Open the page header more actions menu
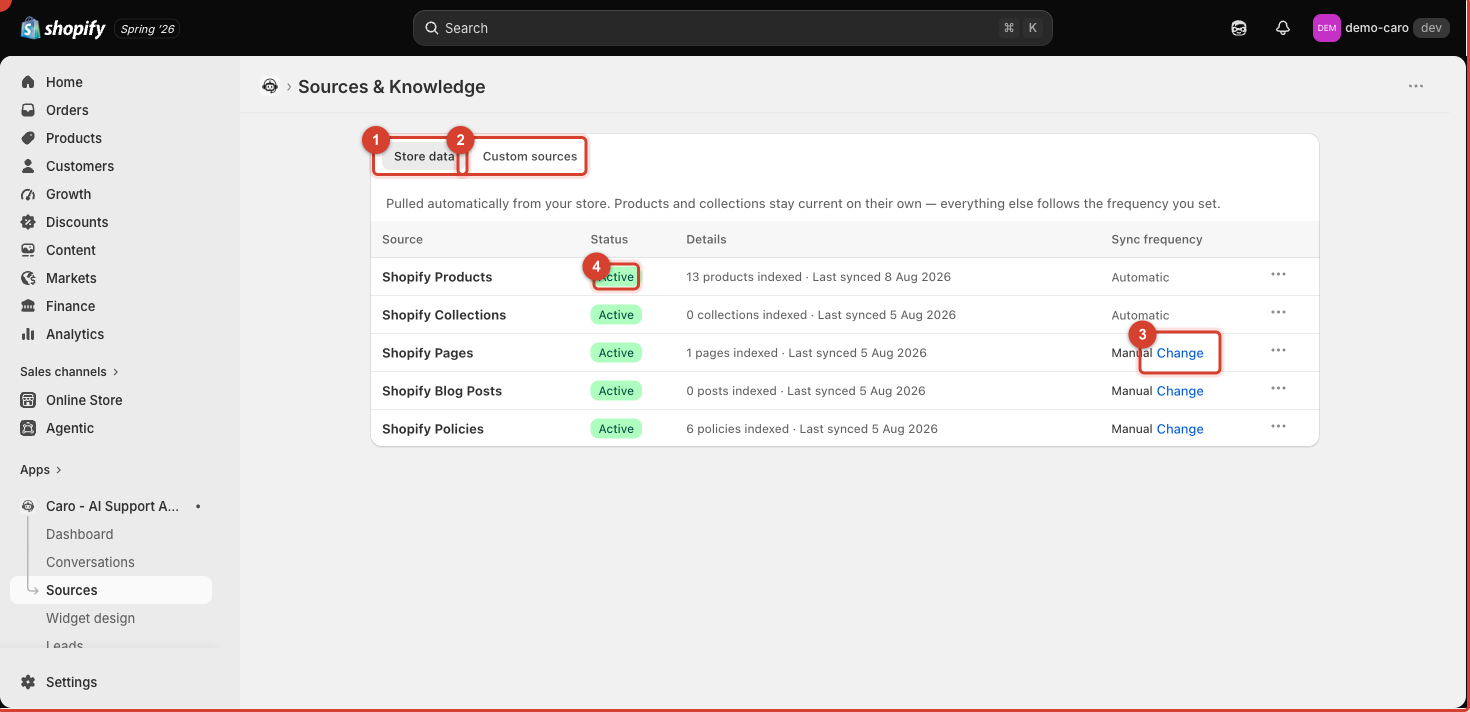Viewport: 1470px width, 712px height. click(x=1416, y=86)
